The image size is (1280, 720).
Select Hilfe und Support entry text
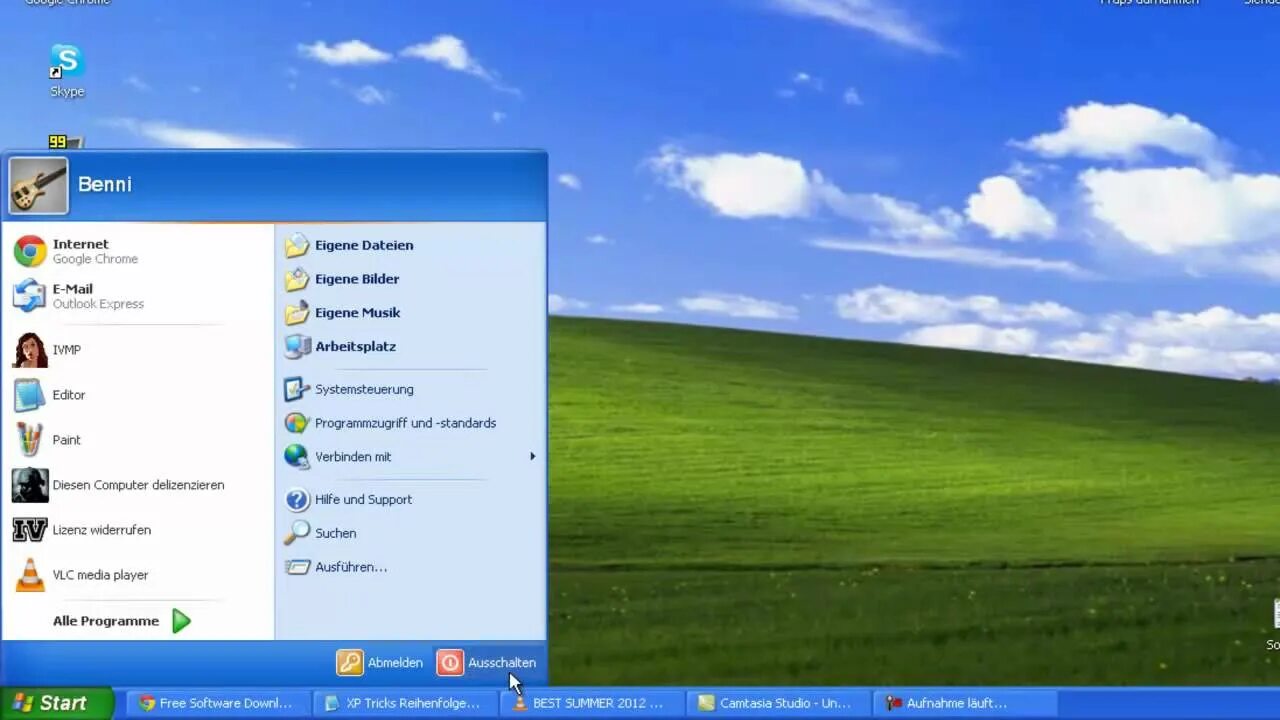[x=363, y=500]
